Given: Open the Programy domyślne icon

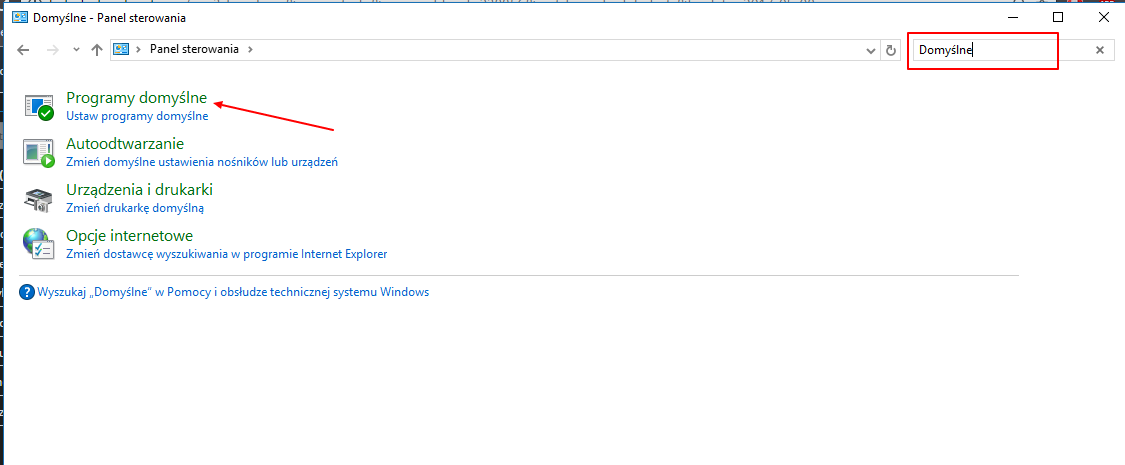Looking at the screenshot, I should pos(39,107).
